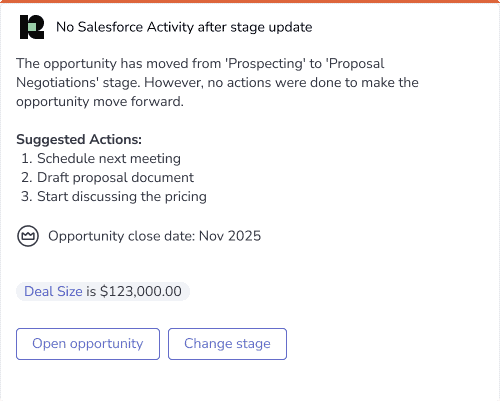Click the crown icon beside close date
The width and height of the screenshot is (500, 401).
click(28, 236)
